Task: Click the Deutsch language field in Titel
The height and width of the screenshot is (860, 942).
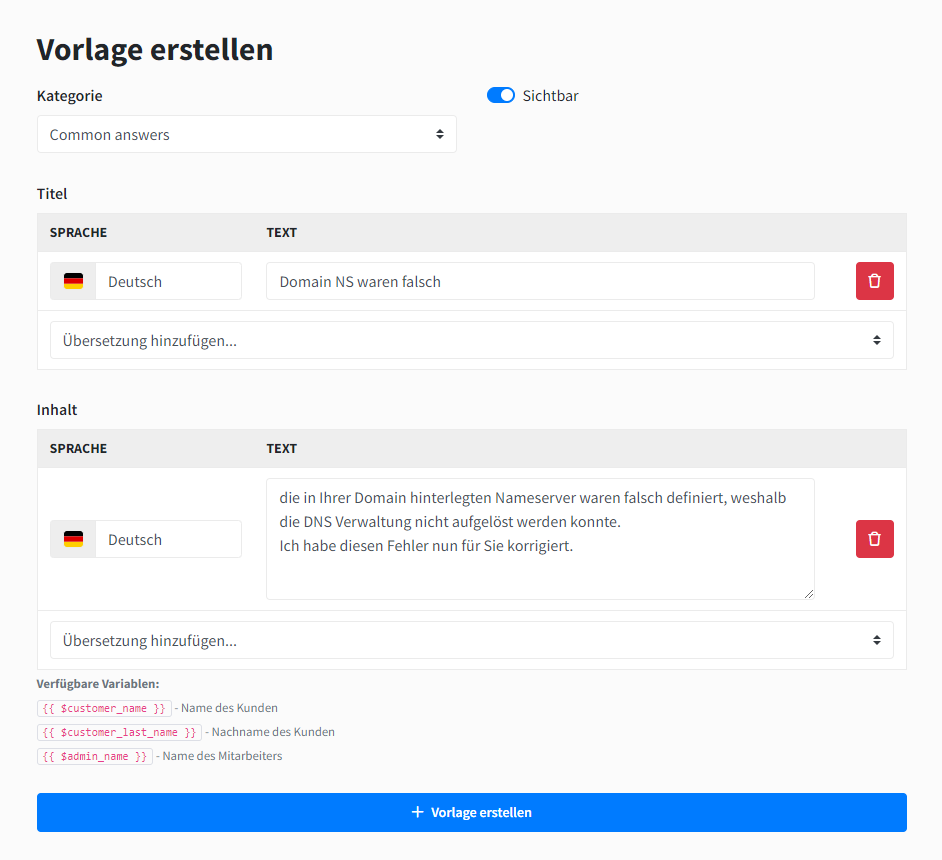Action: point(168,281)
